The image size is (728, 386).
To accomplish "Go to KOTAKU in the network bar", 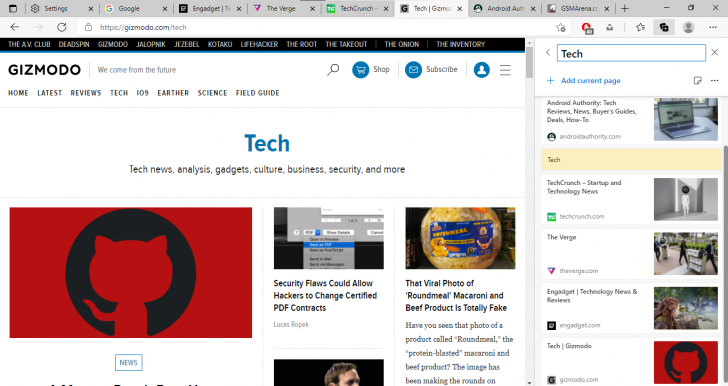I will (220, 45).
